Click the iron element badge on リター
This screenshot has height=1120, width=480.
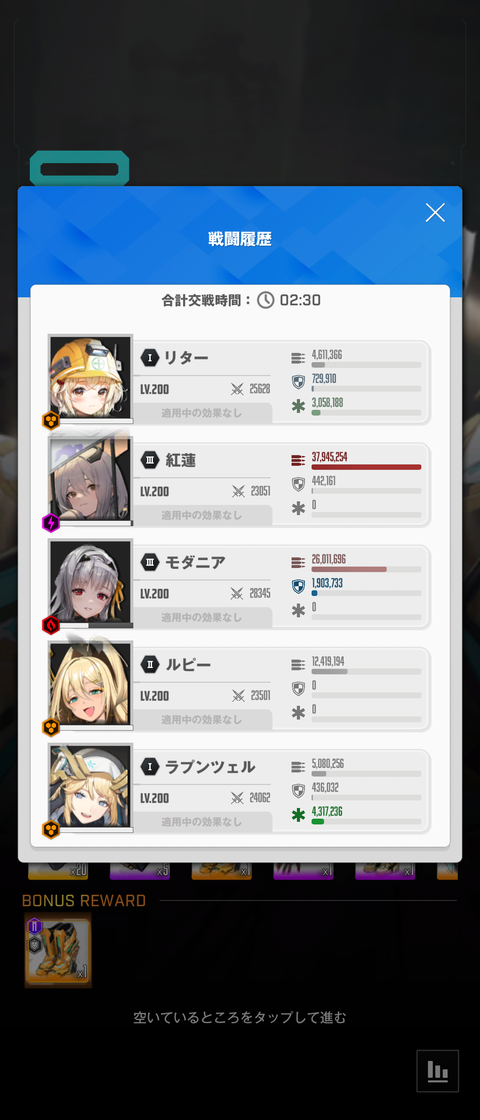click(x=51, y=421)
